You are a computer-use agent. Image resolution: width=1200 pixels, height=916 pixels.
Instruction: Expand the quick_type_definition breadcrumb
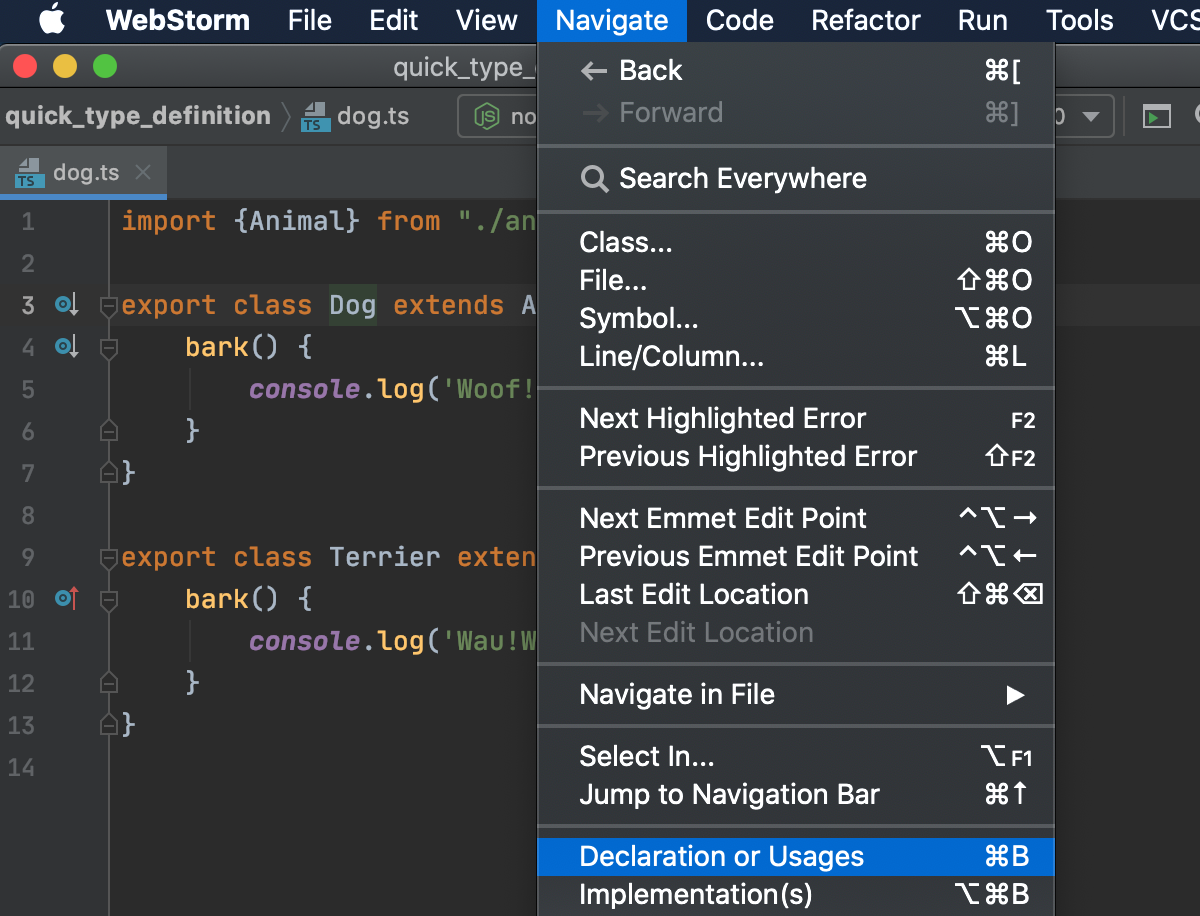click(x=139, y=115)
